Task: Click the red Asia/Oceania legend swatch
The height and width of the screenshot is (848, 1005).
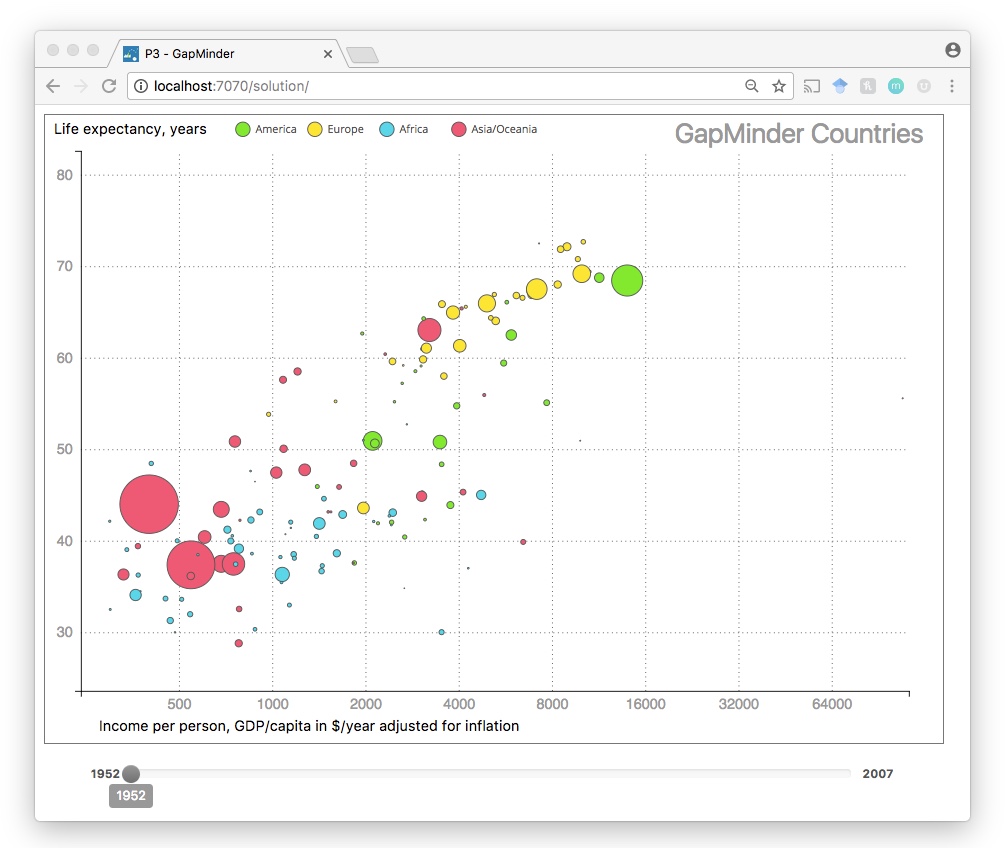Action: click(x=459, y=129)
